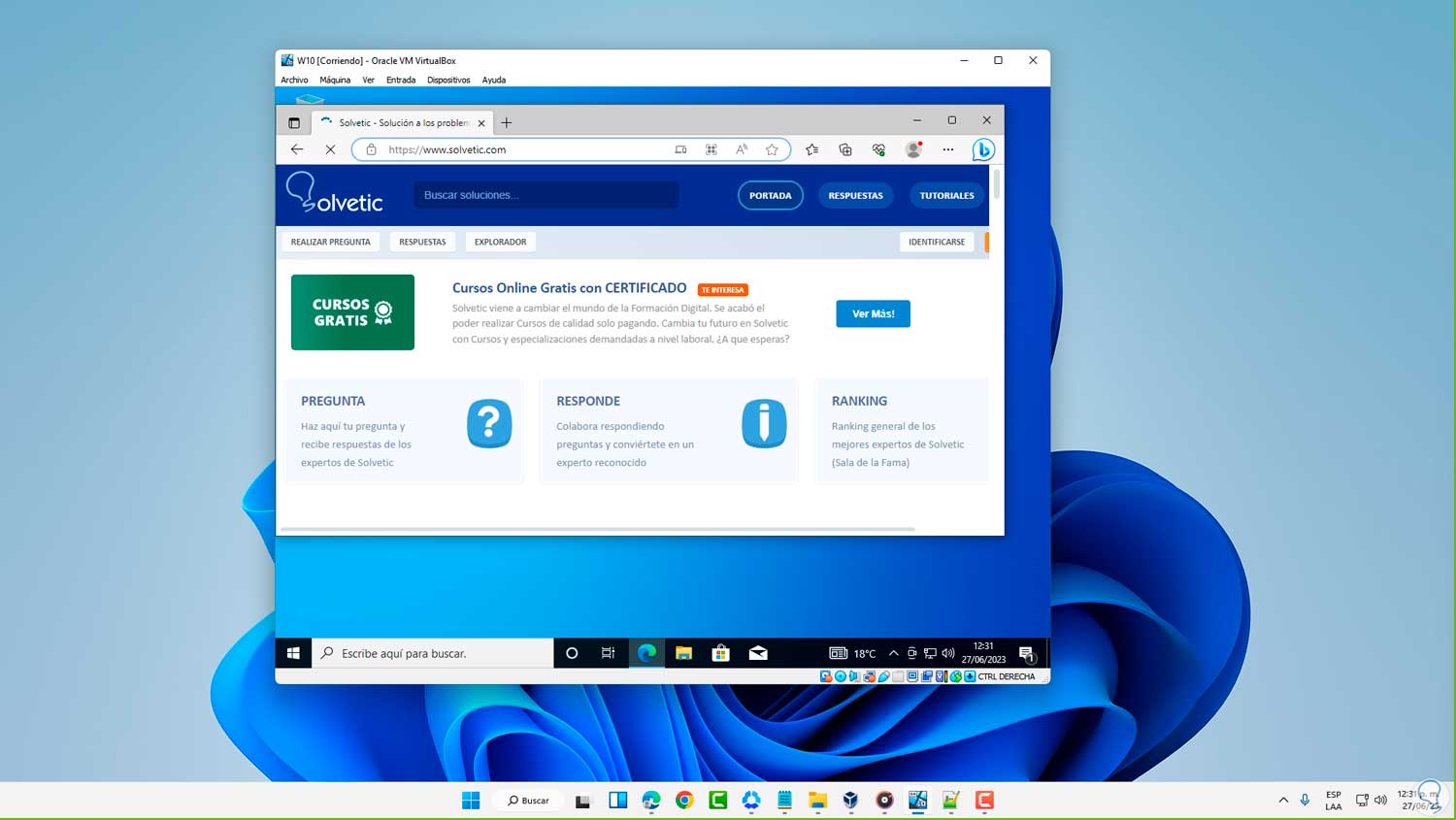Click the guest Windows 10 Start button
The image size is (1456, 820).
click(x=293, y=653)
